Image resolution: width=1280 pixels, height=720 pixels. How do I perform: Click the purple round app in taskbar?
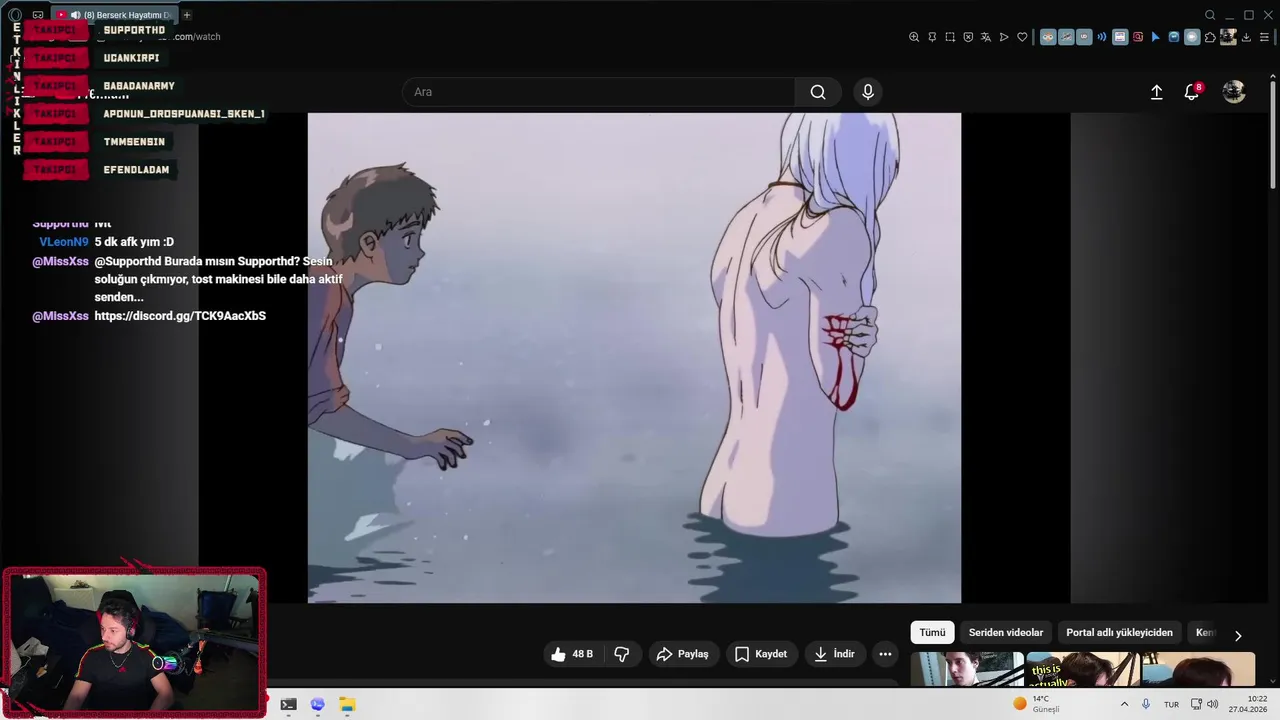[318, 704]
